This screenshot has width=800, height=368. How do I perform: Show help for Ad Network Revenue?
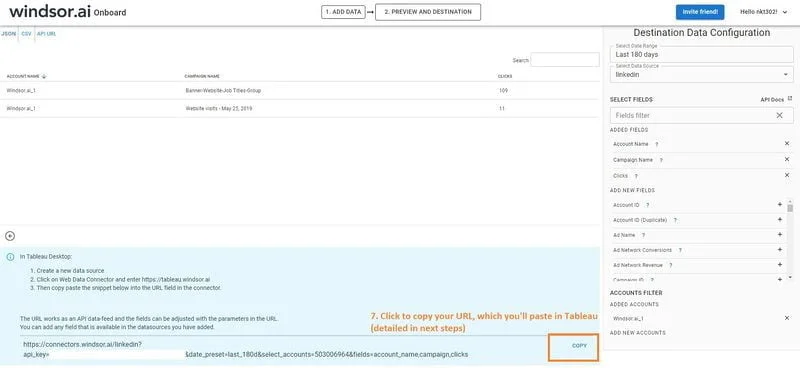(x=670, y=265)
